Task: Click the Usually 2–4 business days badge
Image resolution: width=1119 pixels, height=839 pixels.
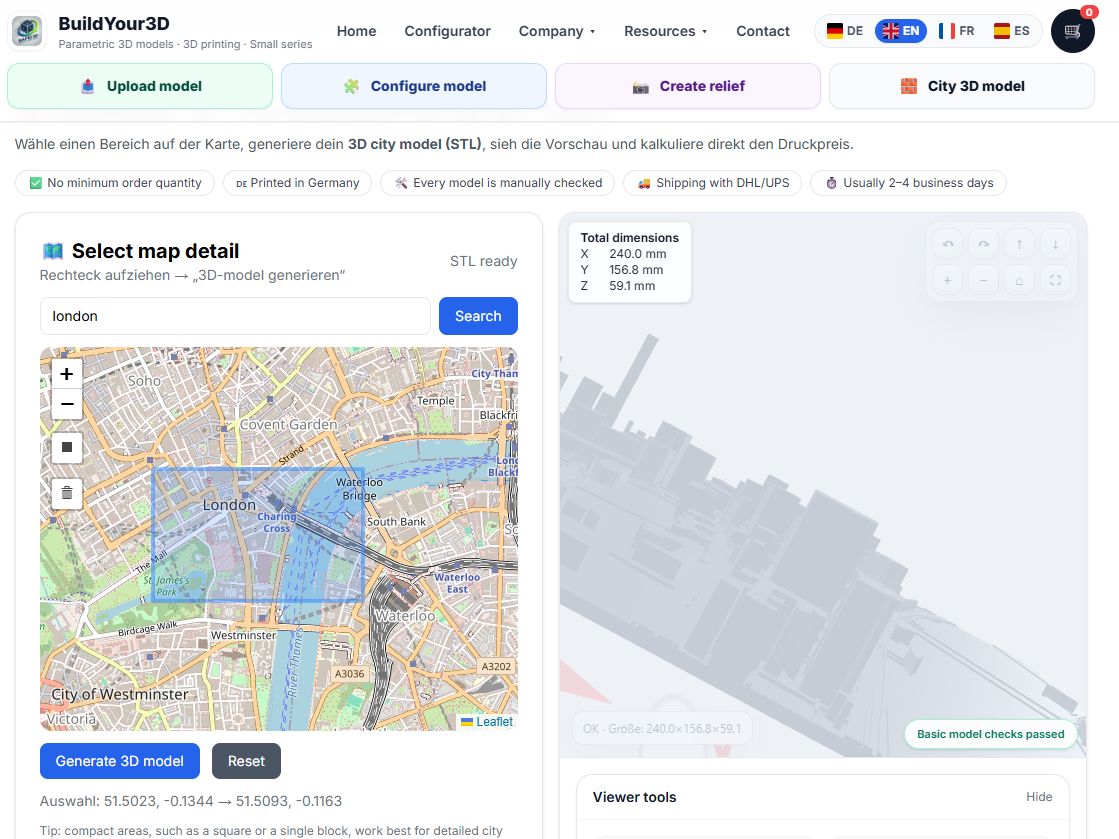Action: (x=908, y=183)
